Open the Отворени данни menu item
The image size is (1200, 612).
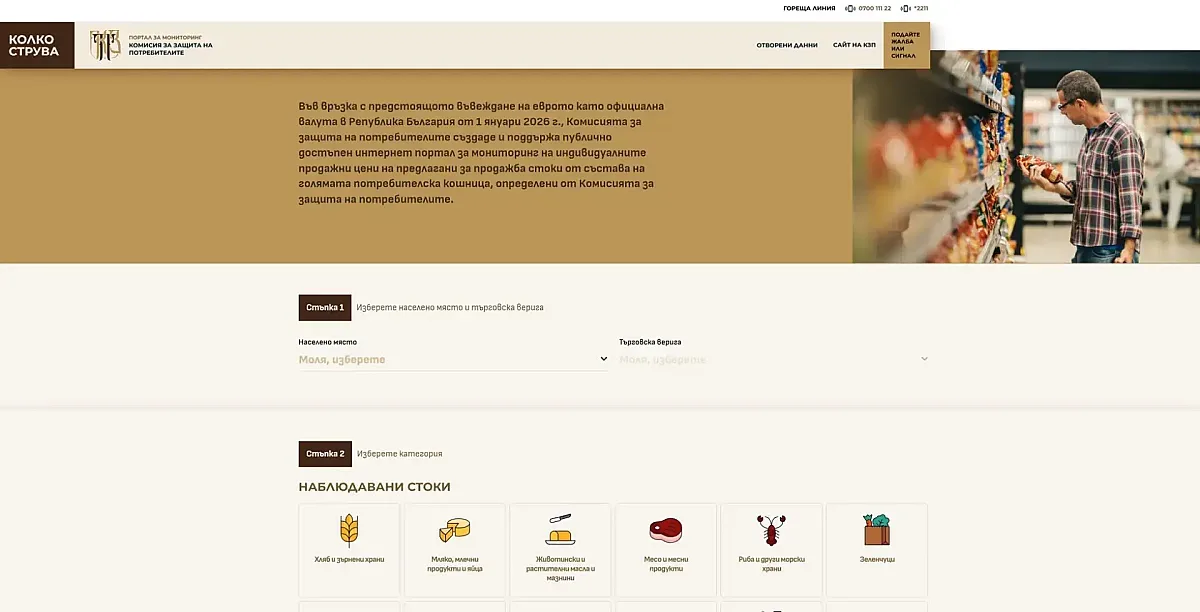787,45
